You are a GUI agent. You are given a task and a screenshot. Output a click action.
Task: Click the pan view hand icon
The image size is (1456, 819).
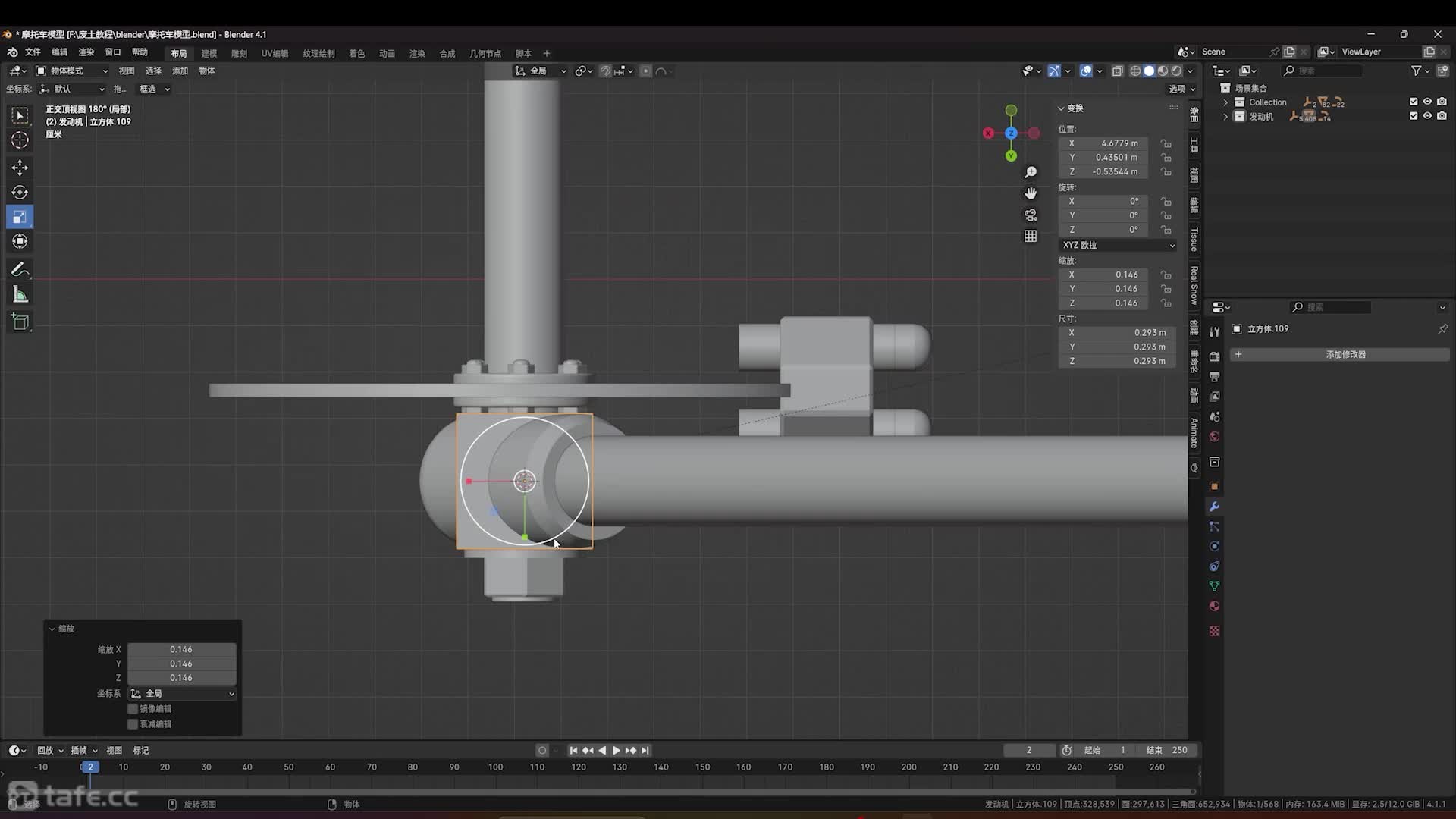[x=1031, y=194]
